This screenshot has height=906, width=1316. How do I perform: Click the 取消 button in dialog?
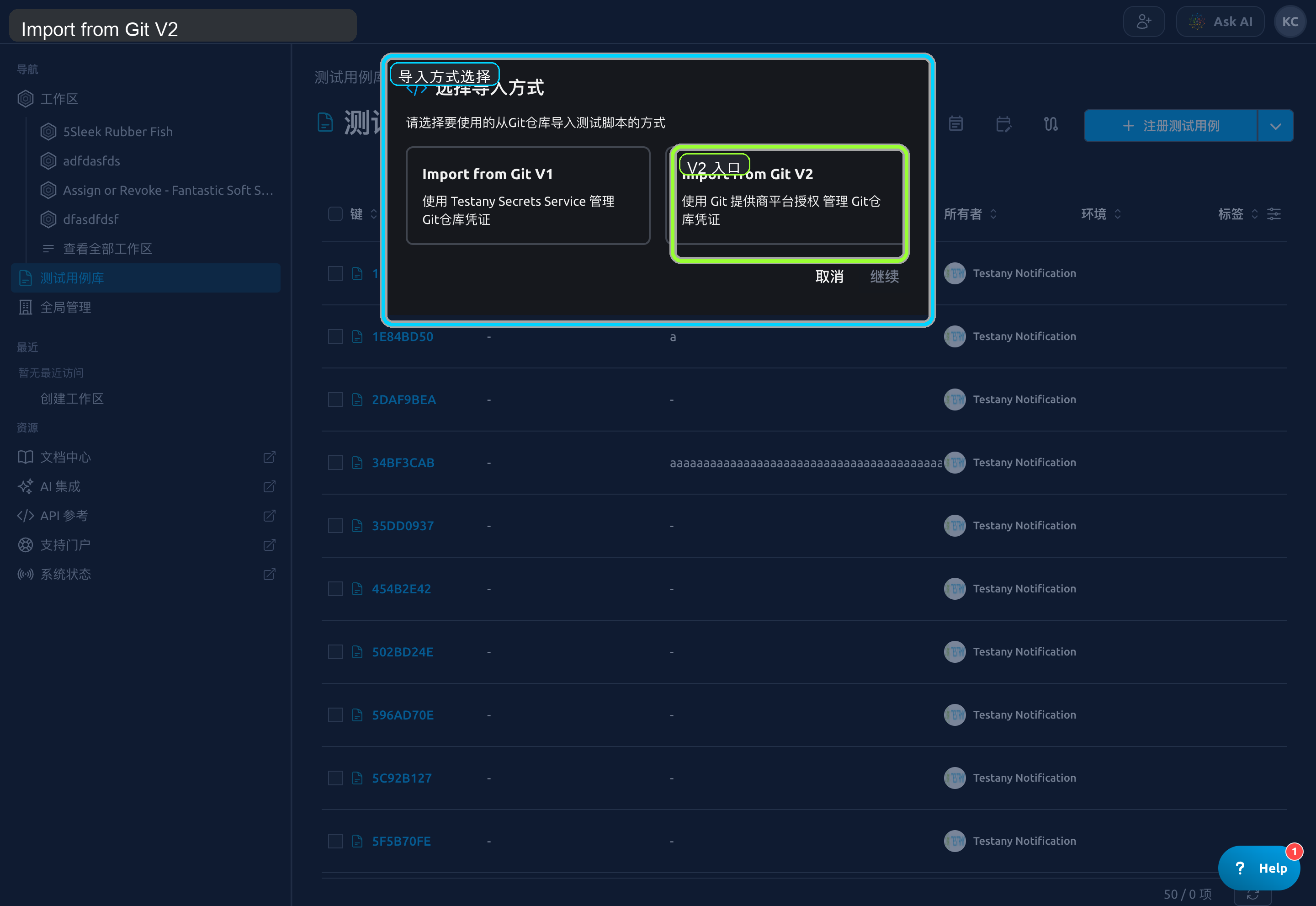point(829,277)
